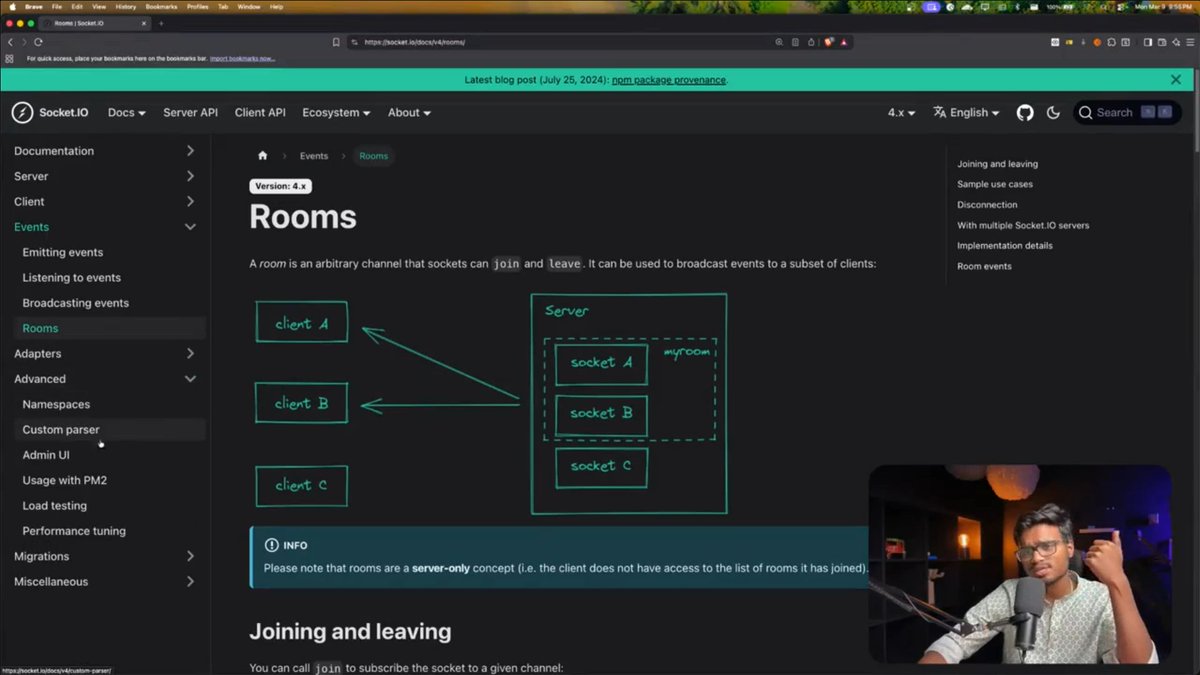Viewport: 1200px width, 675px height.
Task: Open the Profiles menu in macOS menu bar
Action: 198,6
